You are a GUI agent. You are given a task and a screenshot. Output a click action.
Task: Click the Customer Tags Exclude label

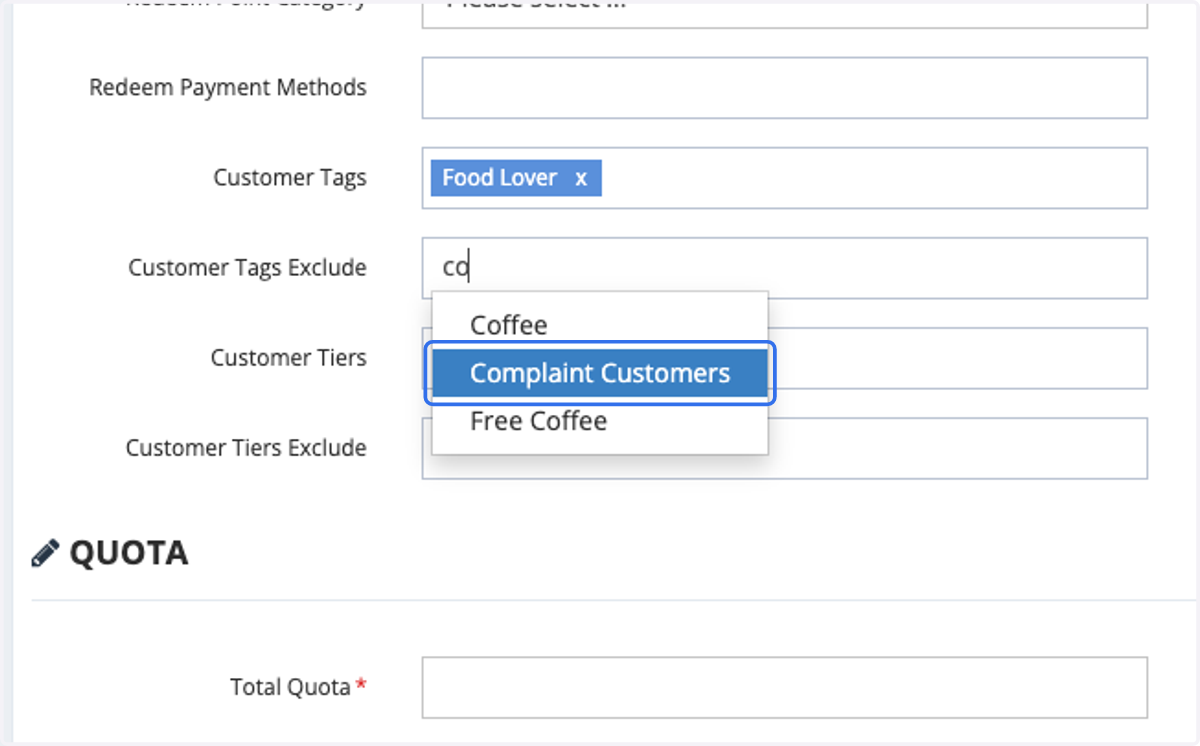click(x=247, y=268)
